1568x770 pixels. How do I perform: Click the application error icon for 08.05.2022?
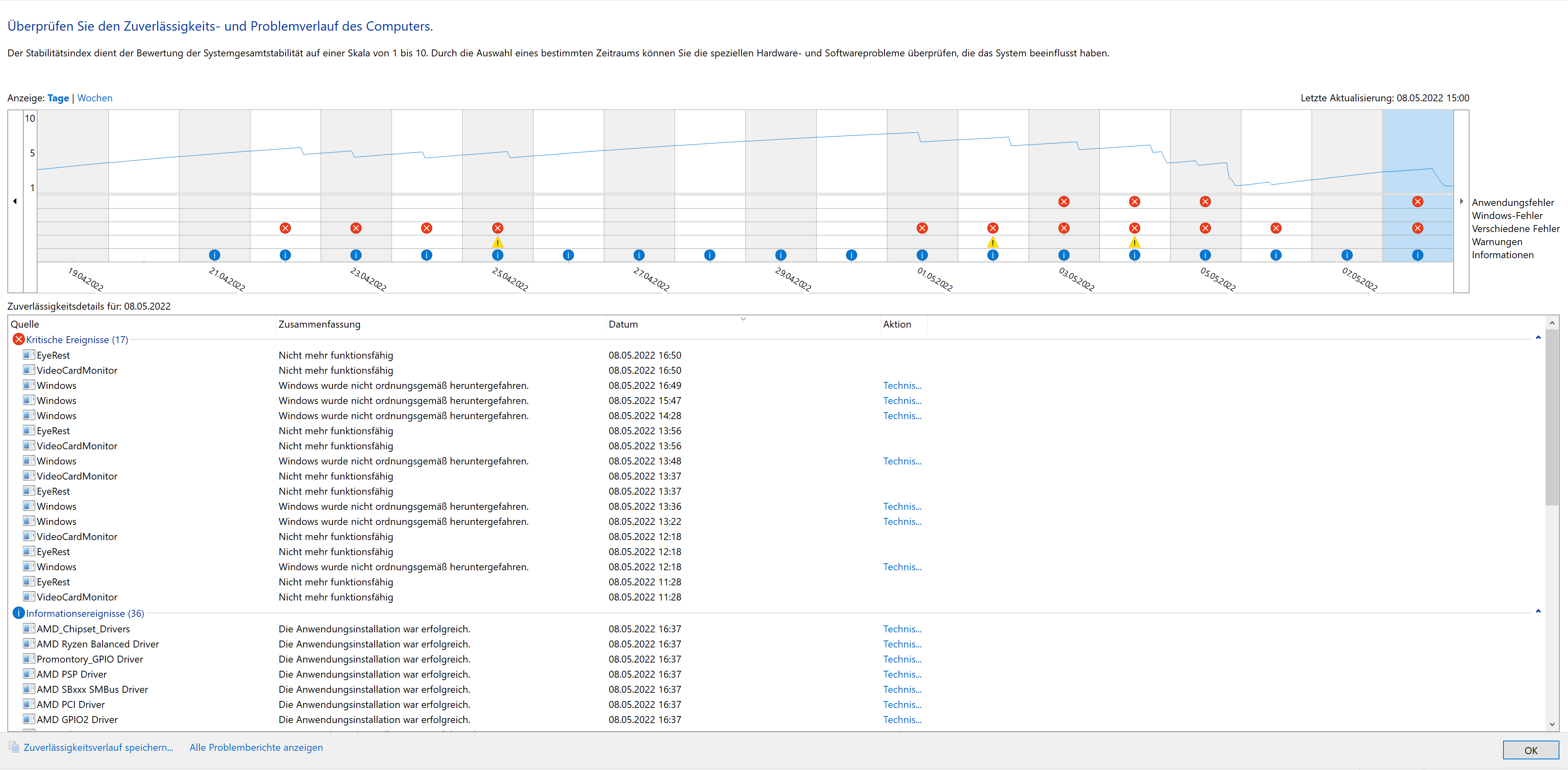1418,201
